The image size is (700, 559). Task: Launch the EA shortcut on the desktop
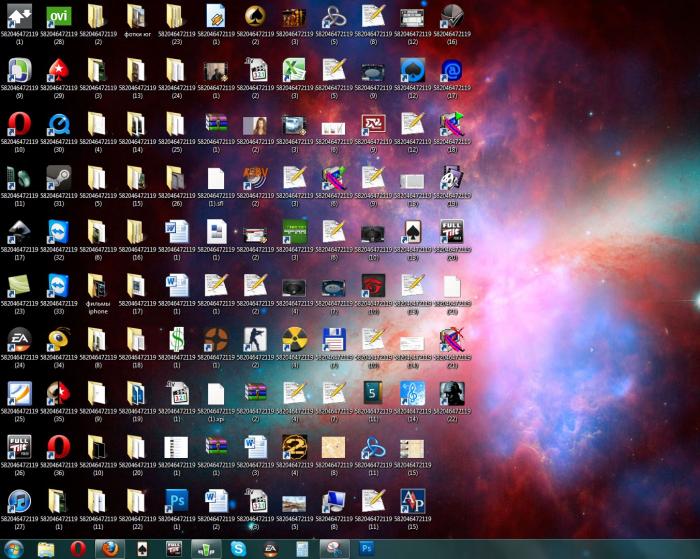coord(20,340)
